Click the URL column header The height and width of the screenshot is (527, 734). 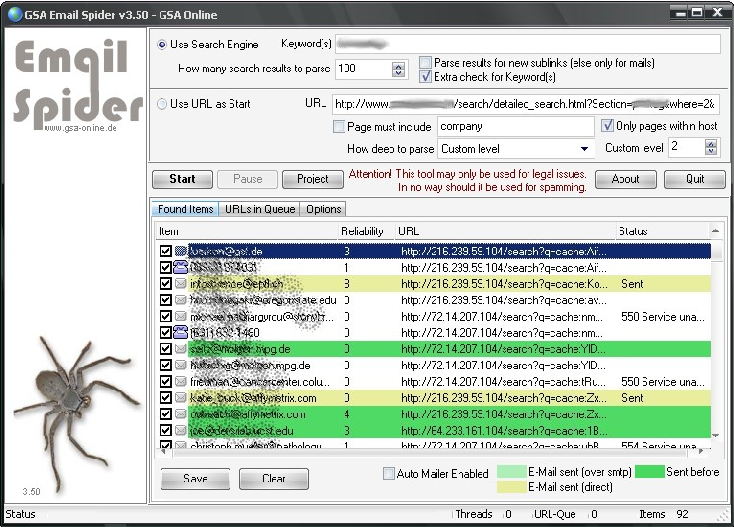505,231
